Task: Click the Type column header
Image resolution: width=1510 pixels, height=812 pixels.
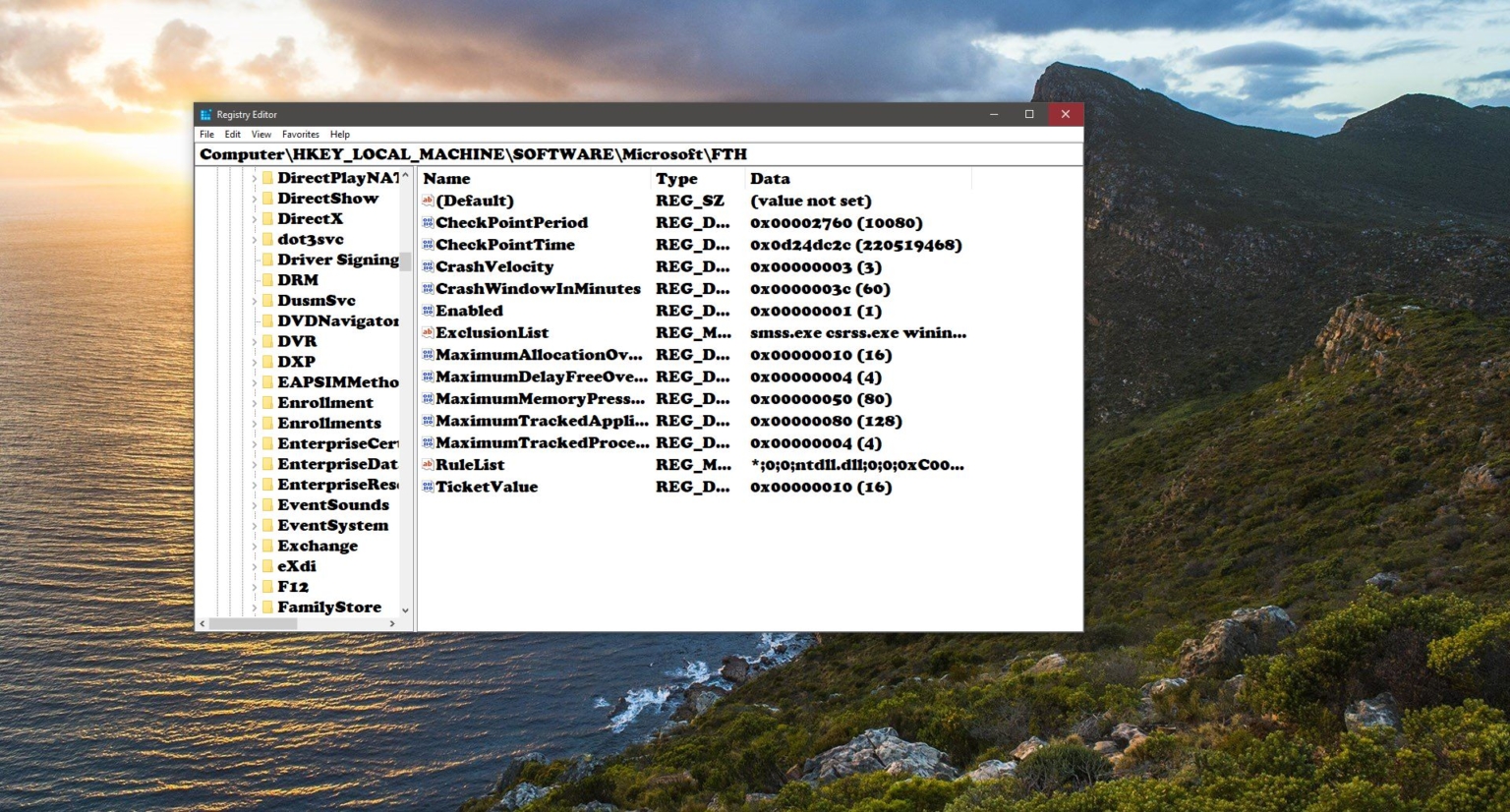Action: (676, 179)
